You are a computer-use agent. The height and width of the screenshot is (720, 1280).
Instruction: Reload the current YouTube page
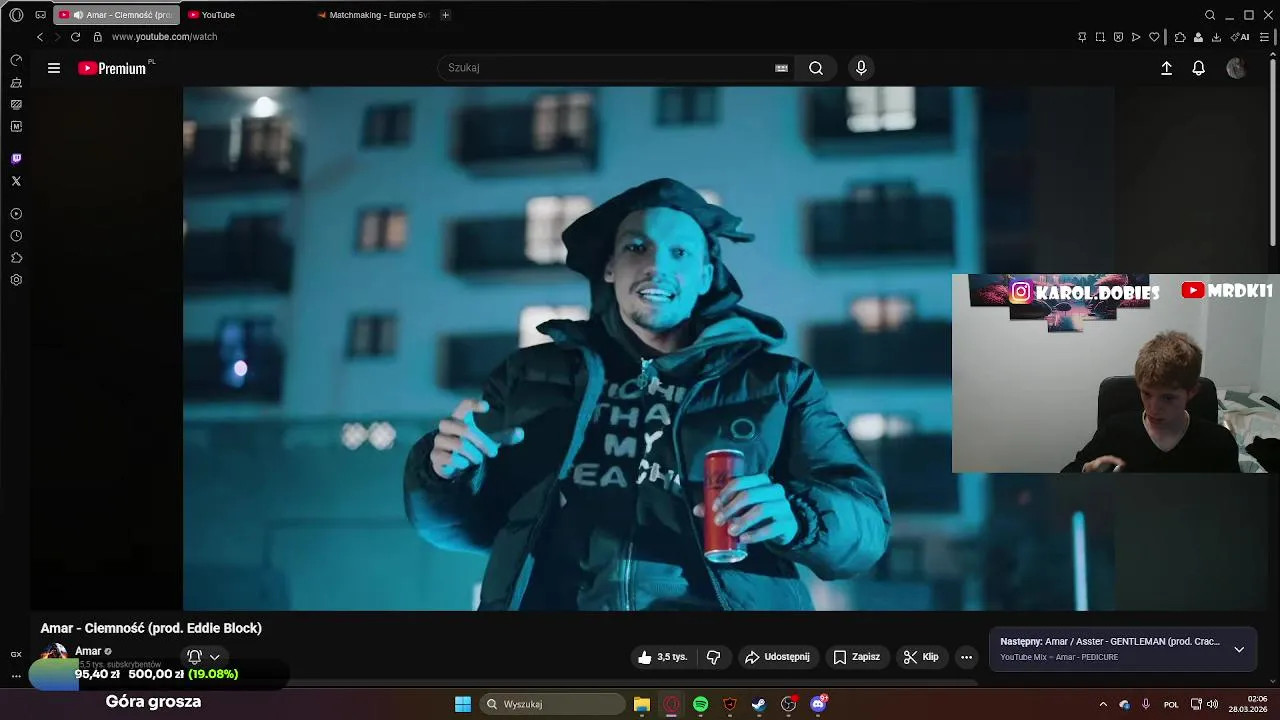[75, 37]
